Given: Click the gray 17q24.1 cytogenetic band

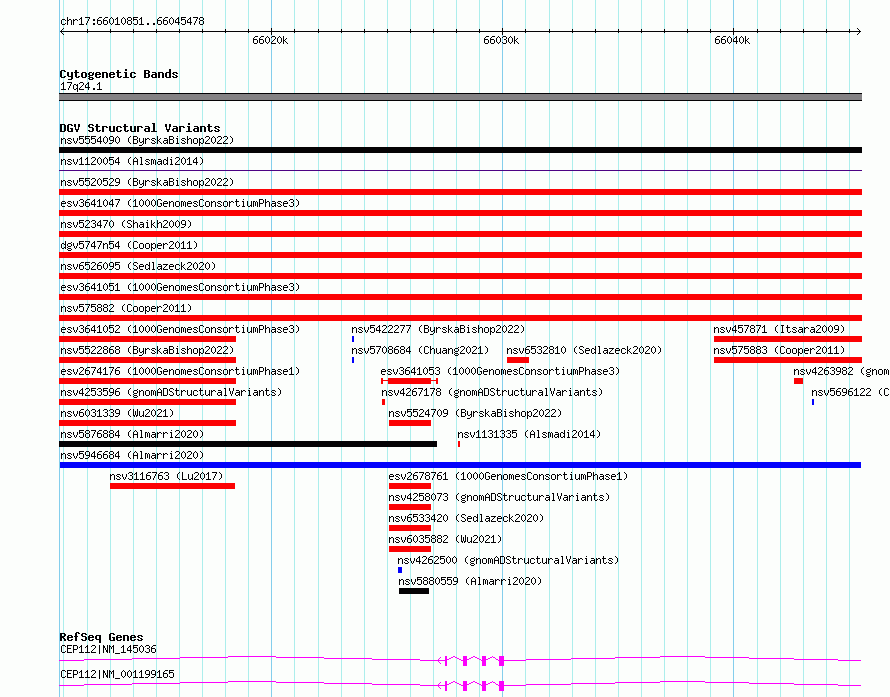Looking at the screenshot, I should pos(460,97).
